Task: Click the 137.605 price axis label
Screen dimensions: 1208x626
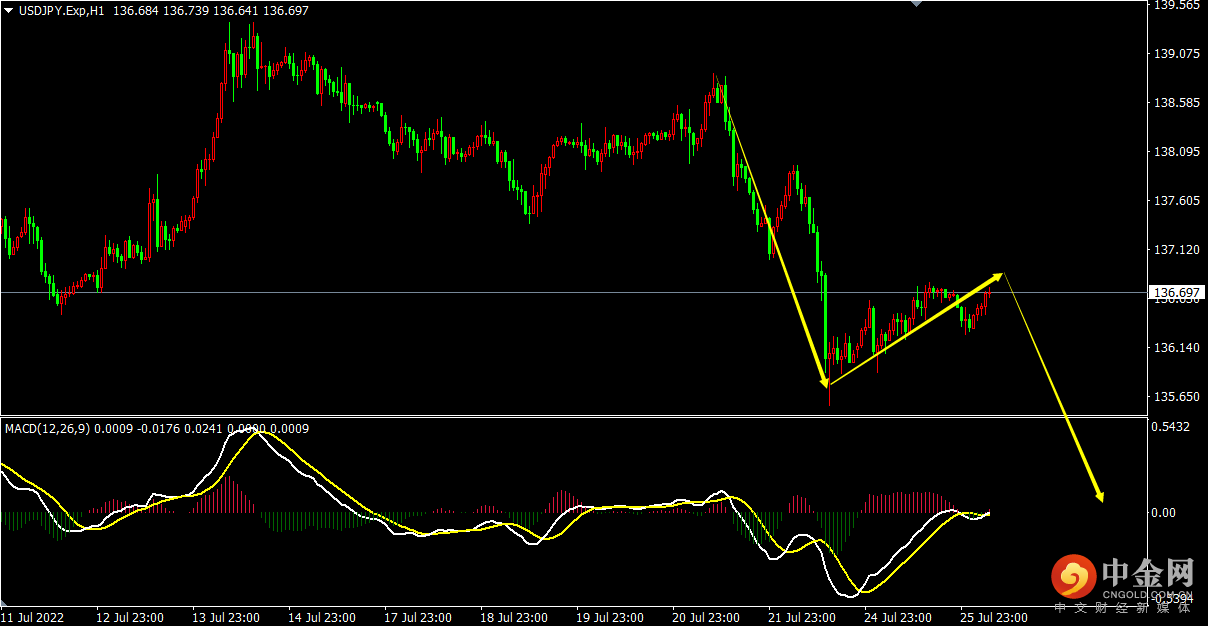Action: (x=1176, y=201)
